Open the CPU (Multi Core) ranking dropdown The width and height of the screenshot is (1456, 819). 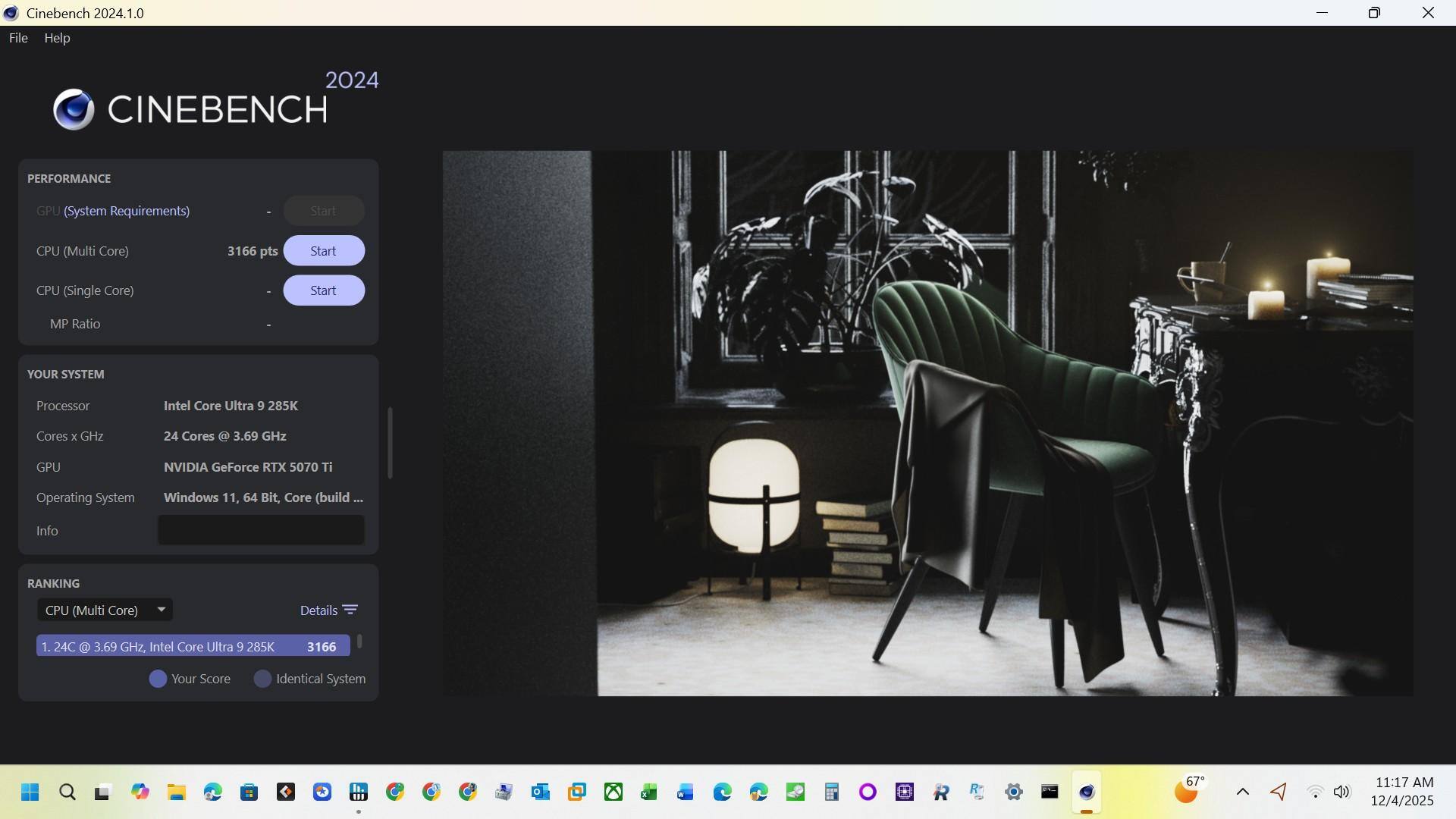[x=105, y=610]
